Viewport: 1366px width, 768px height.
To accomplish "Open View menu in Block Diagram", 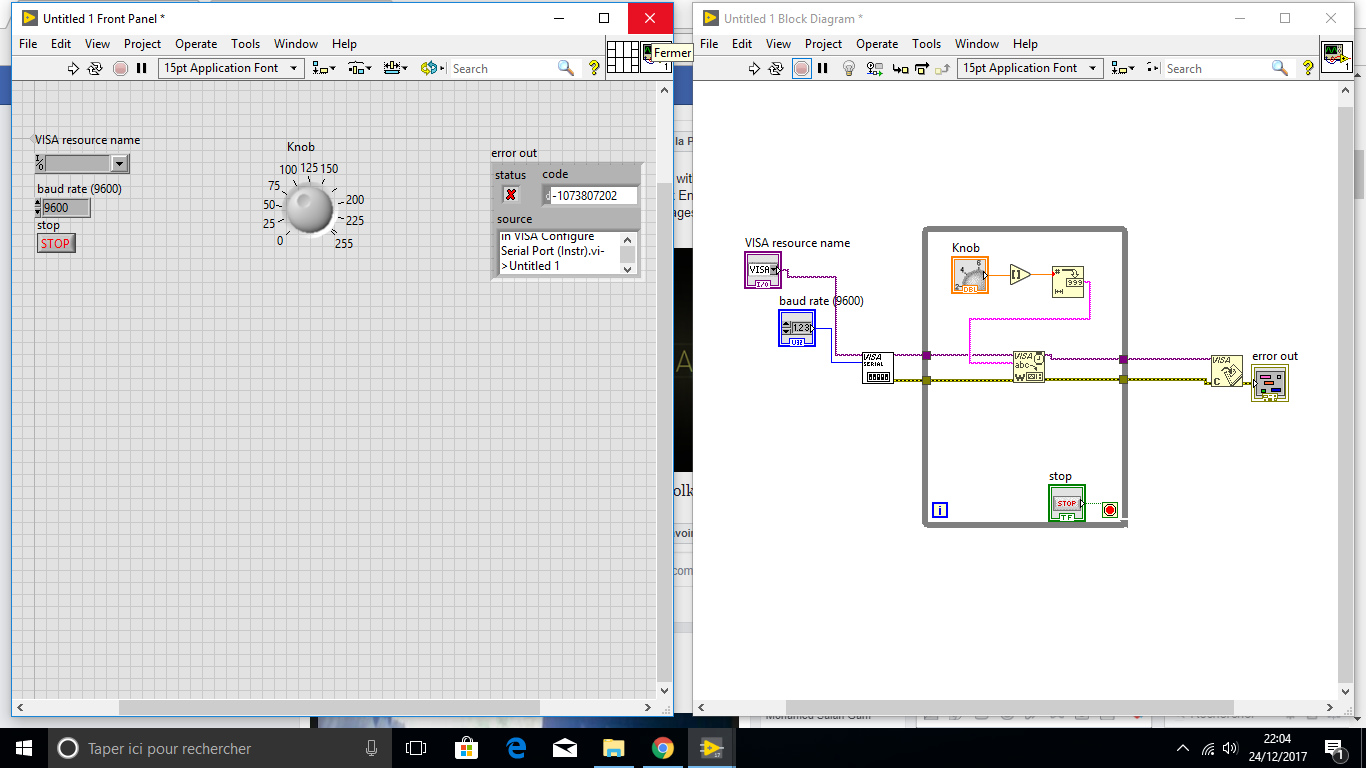I will (x=778, y=44).
